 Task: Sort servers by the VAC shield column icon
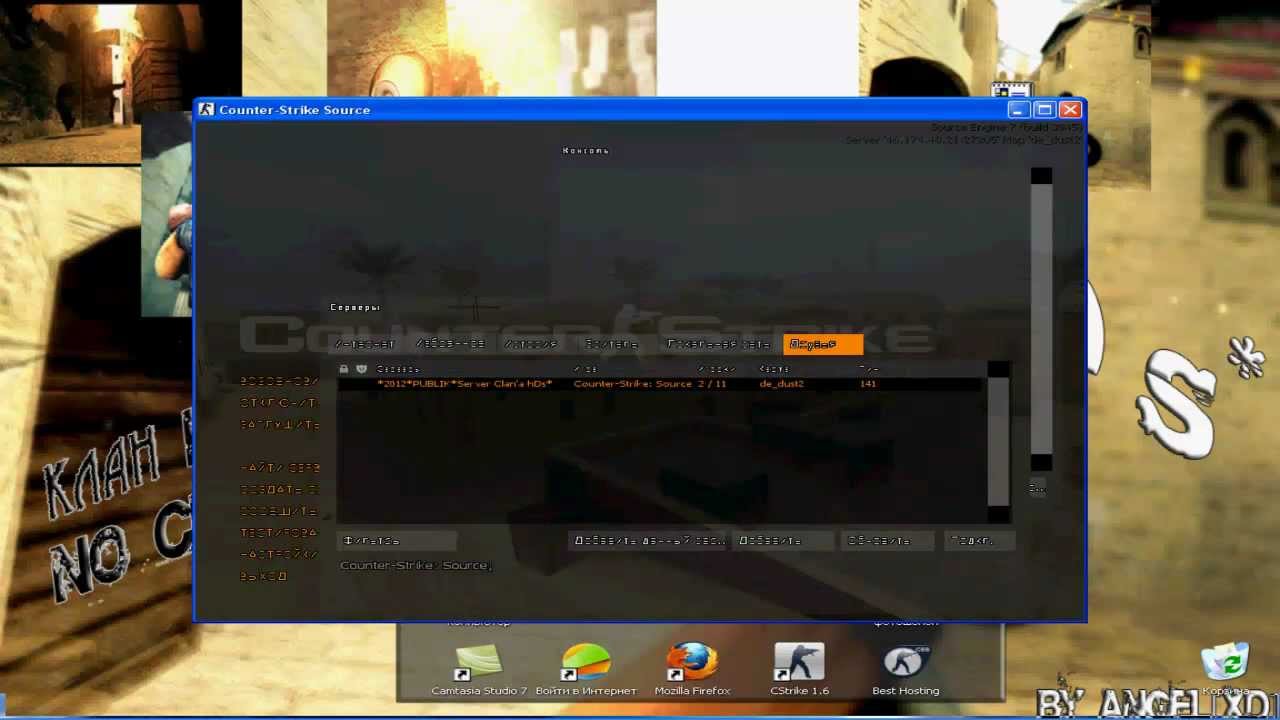coord(361,369)
